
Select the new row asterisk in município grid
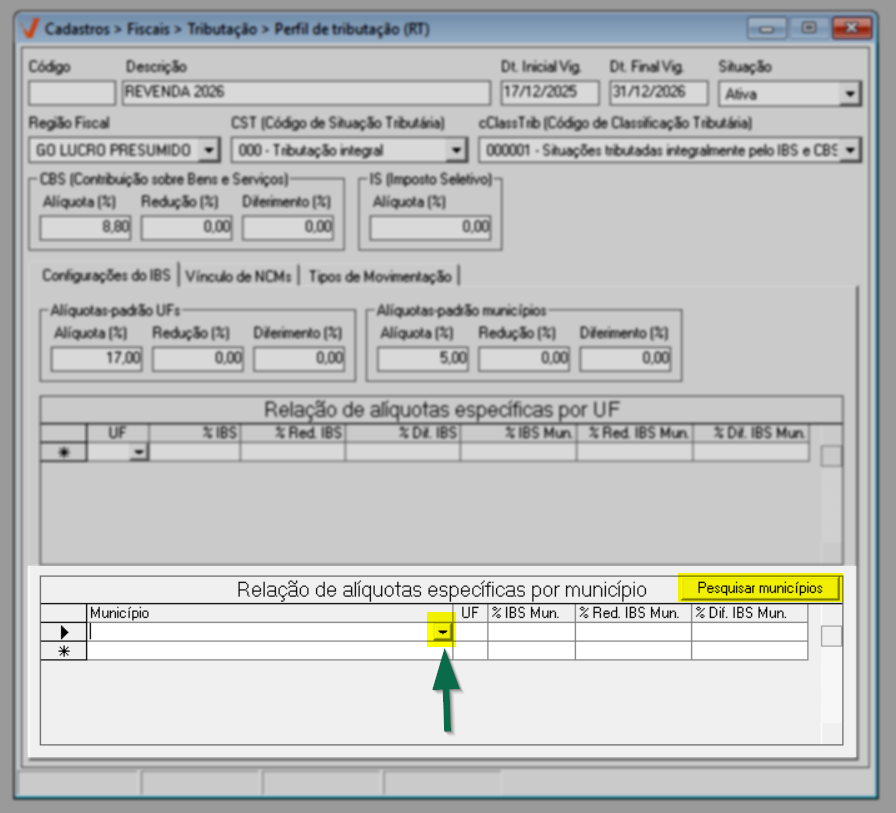64,651
